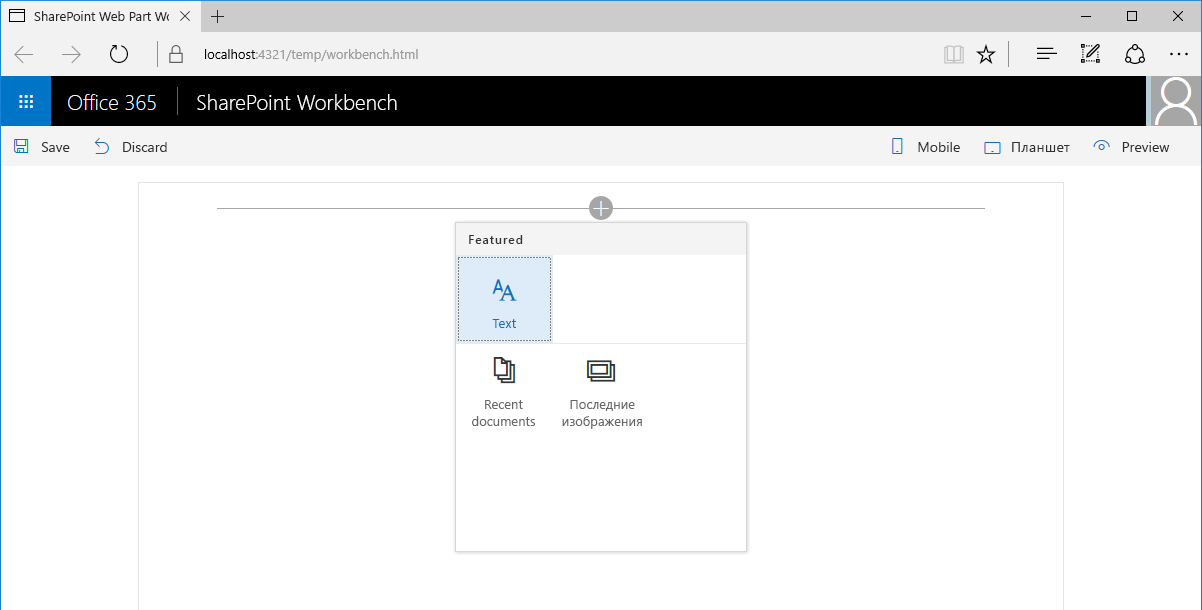Screen dimensions: 1202x610
Task: Select the Text web part
Action: click(504, 299)
